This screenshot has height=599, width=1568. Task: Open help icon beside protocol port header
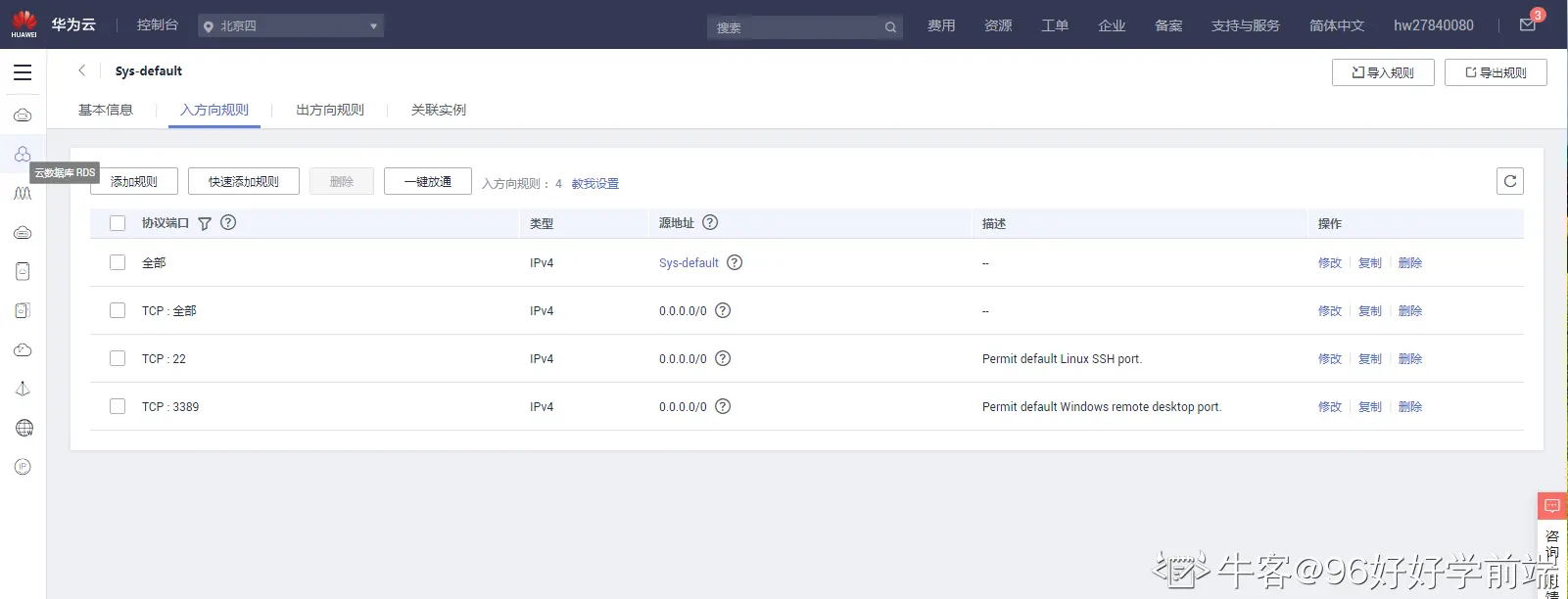tap(228, 222)
